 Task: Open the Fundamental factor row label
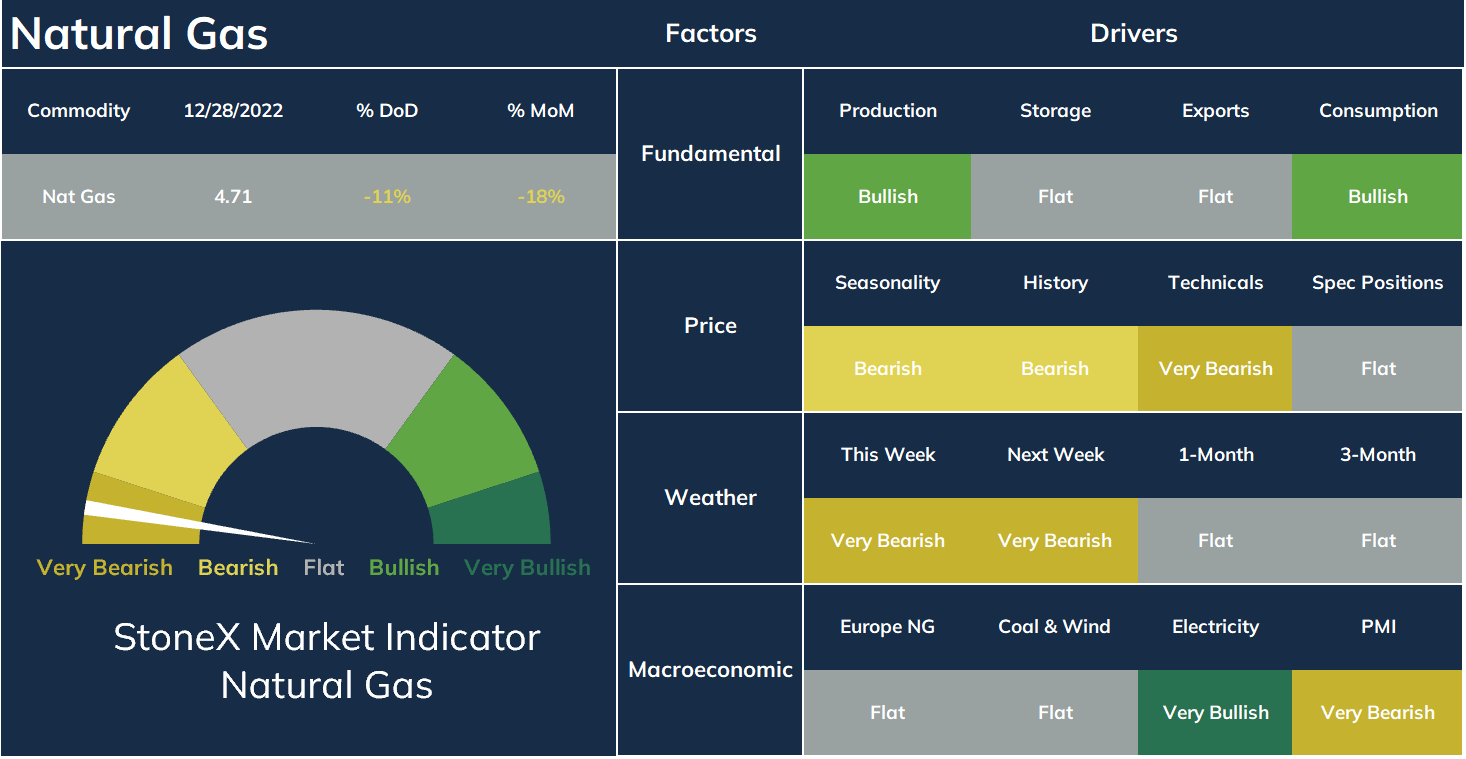(710, 154)
